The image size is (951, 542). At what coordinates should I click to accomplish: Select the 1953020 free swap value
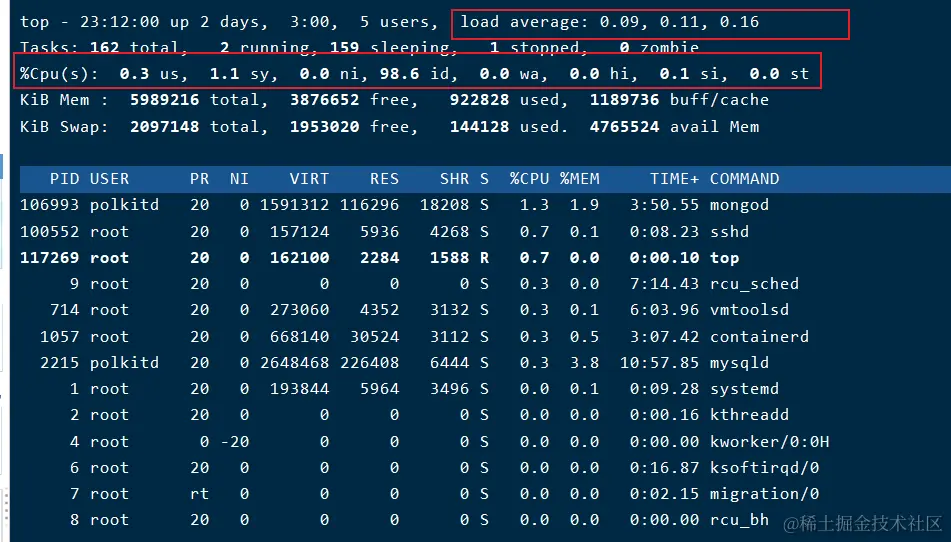[324, 127]
